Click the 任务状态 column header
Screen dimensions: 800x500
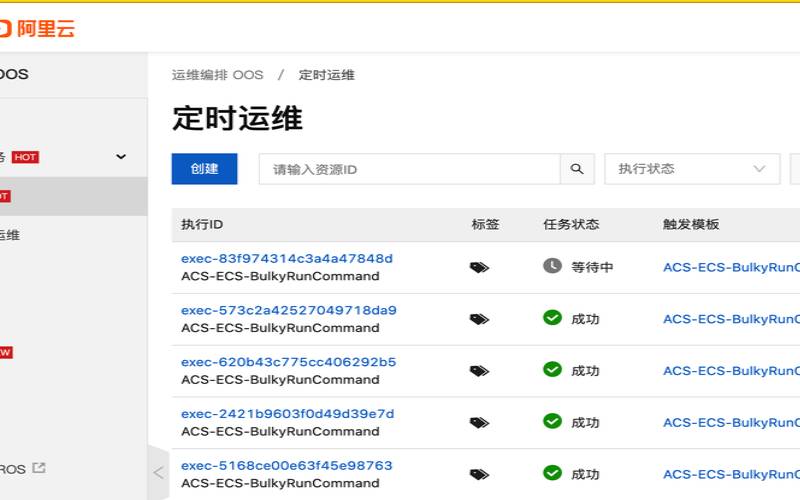coord(571,224)
